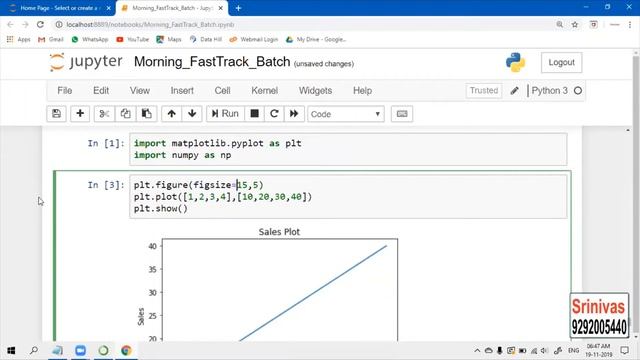Screen dimensions: 640x360
Task: Open the File menu
Action: pyautogui.click(x=64, y=91)
